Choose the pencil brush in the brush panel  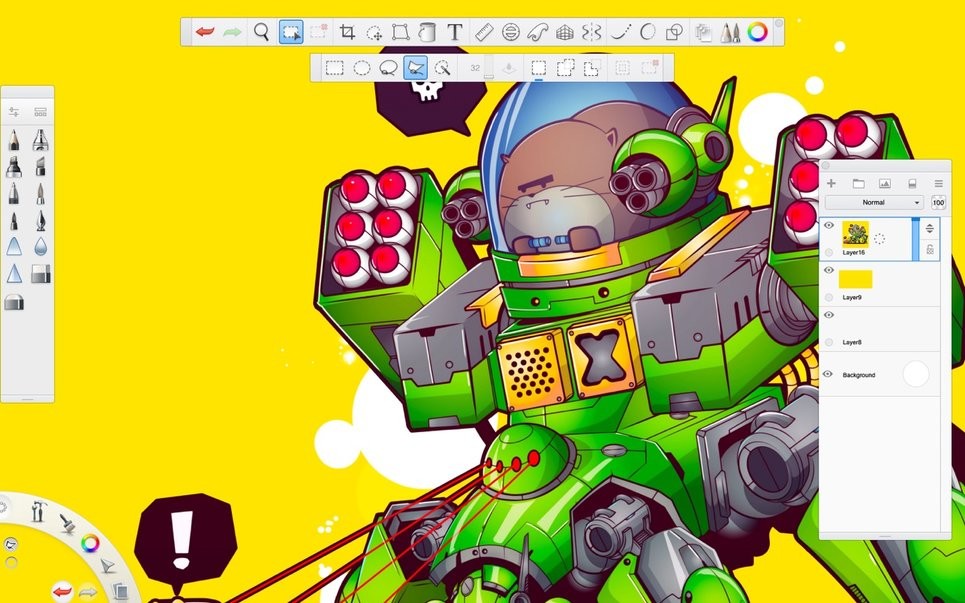13,140
